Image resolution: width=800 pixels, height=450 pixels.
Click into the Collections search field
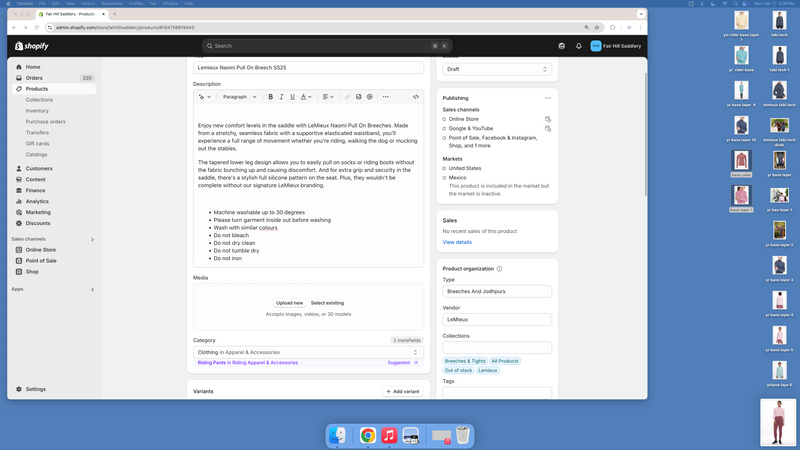[x=497, y=348]
